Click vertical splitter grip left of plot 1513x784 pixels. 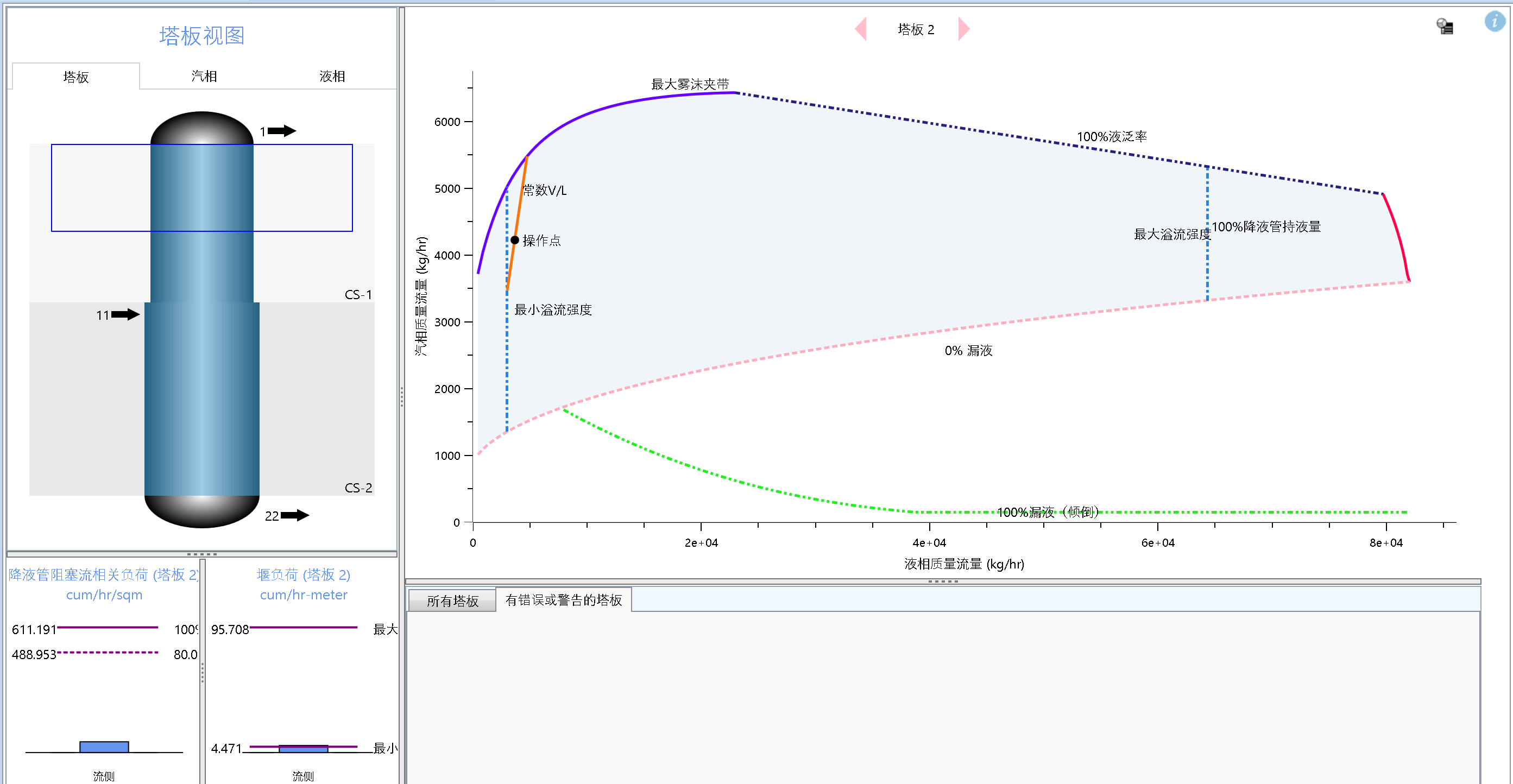click(x=402, y=396)
